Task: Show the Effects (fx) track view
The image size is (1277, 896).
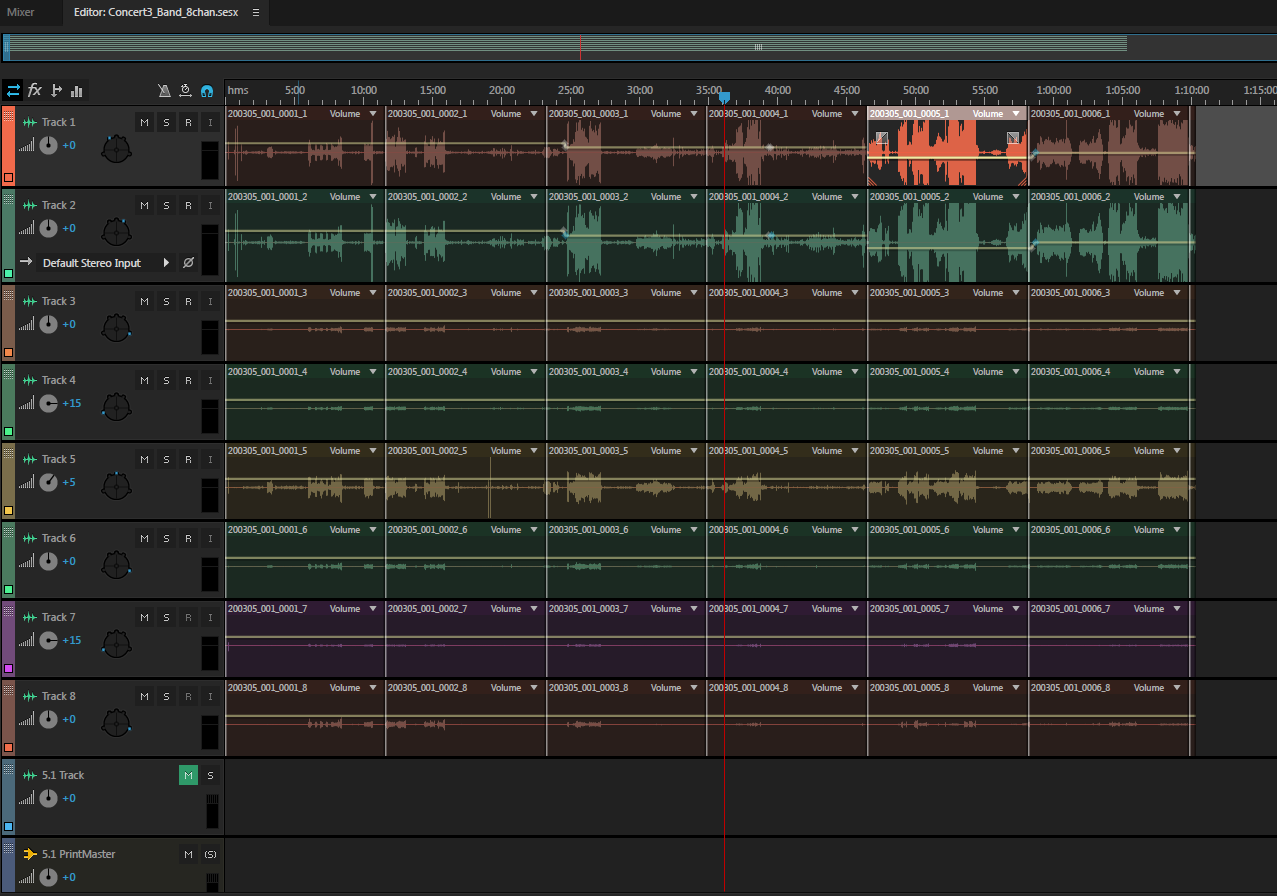Action: point(35,91)
